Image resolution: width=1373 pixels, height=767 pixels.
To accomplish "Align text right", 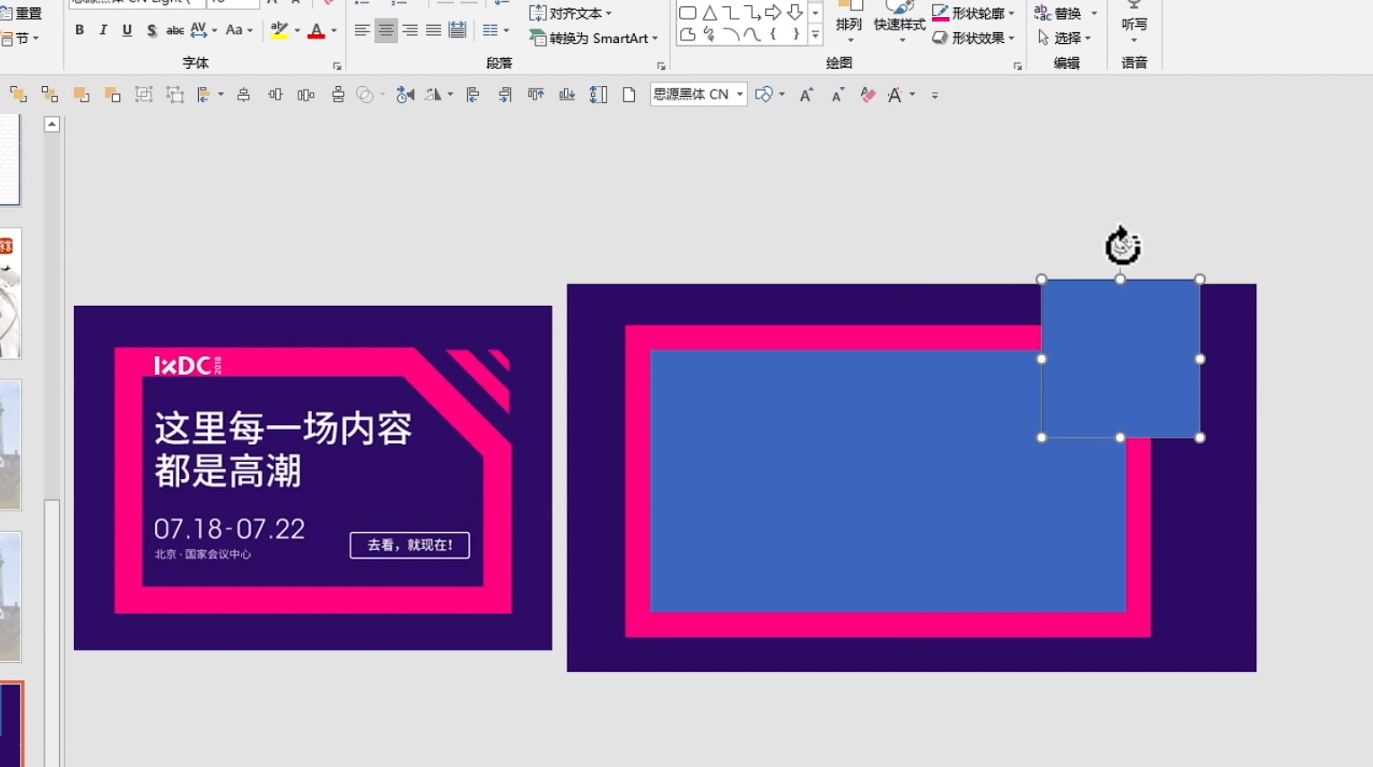I will click(x=410, y=31).
